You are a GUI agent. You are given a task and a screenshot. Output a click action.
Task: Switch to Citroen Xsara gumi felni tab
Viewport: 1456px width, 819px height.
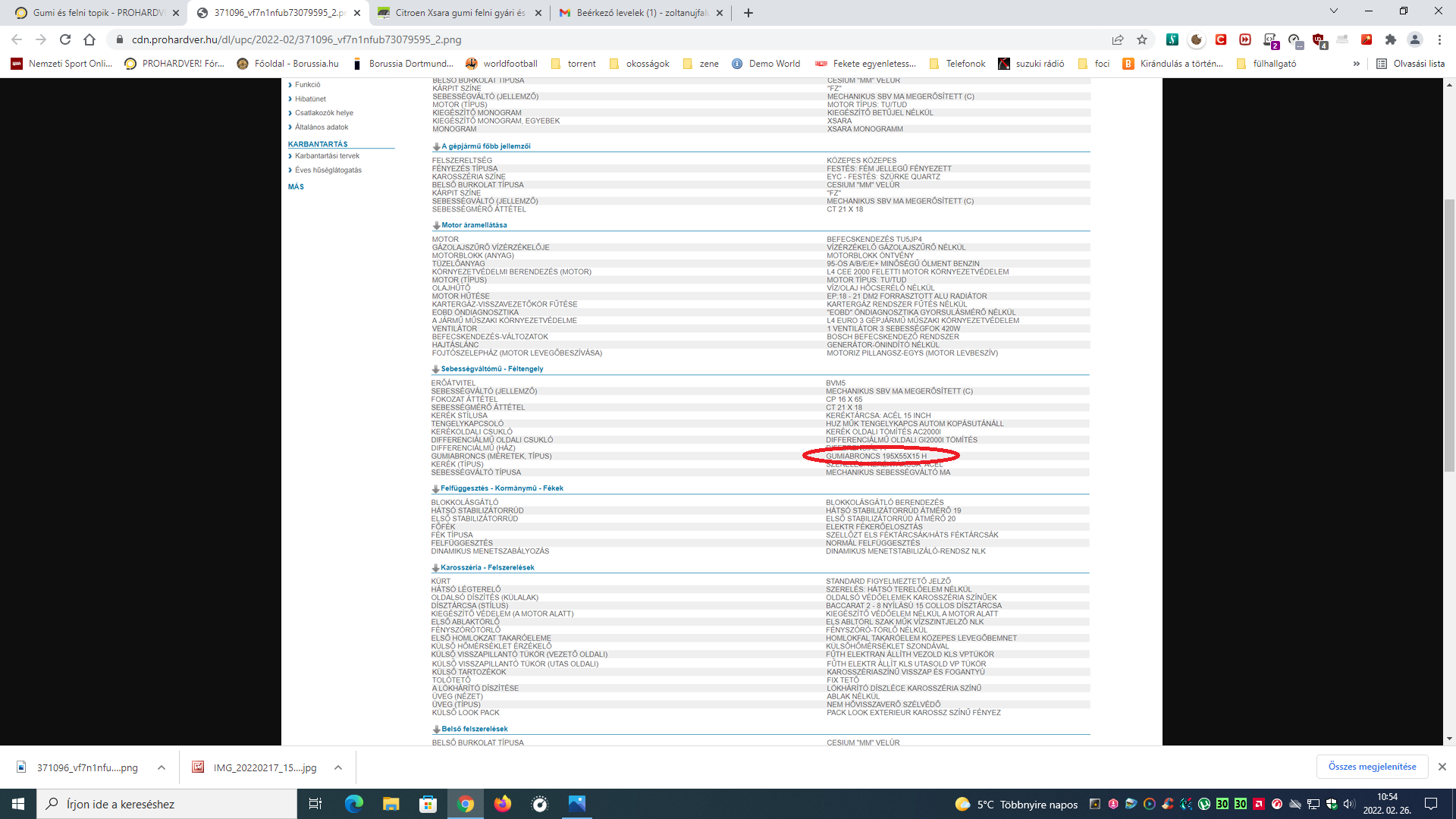pyautogui.click(x=459, y=13)
